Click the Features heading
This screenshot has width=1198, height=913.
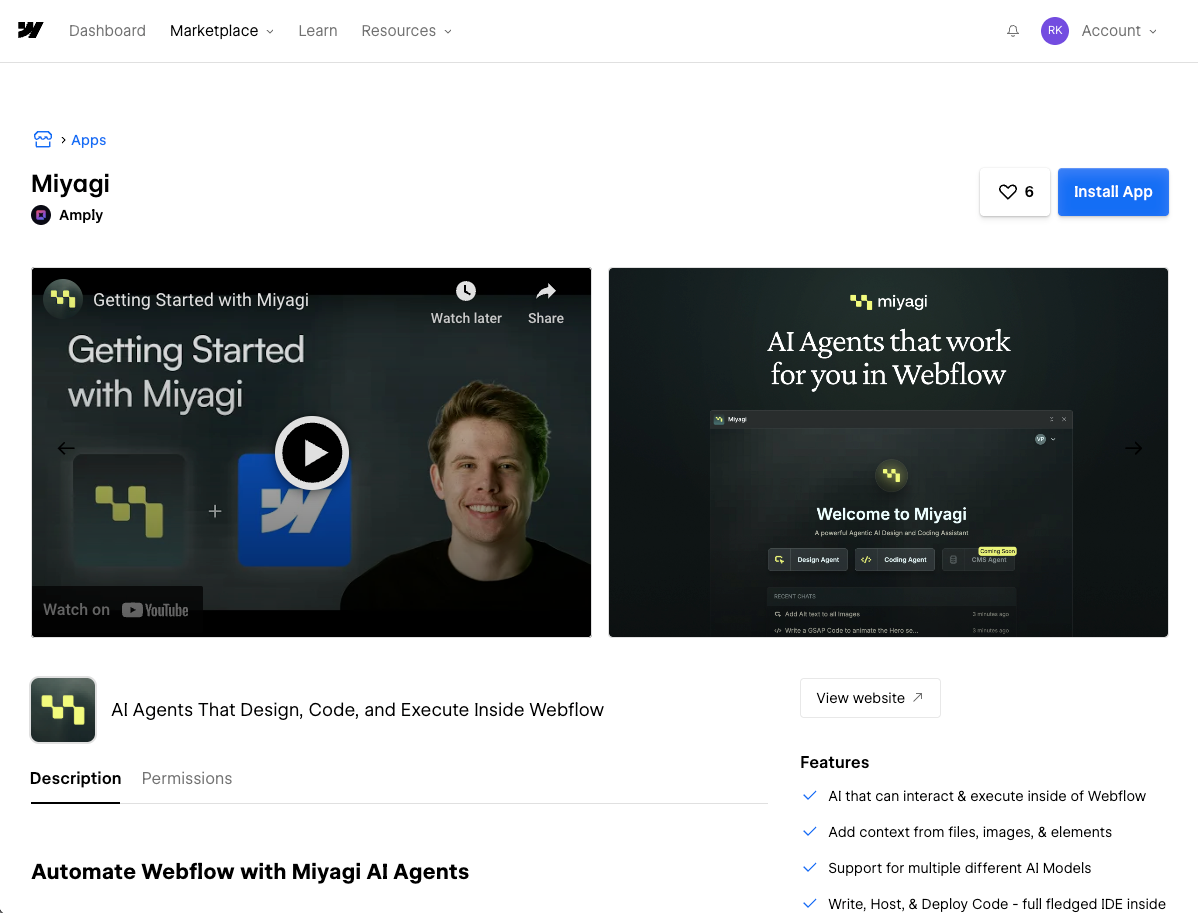(834, 762)
